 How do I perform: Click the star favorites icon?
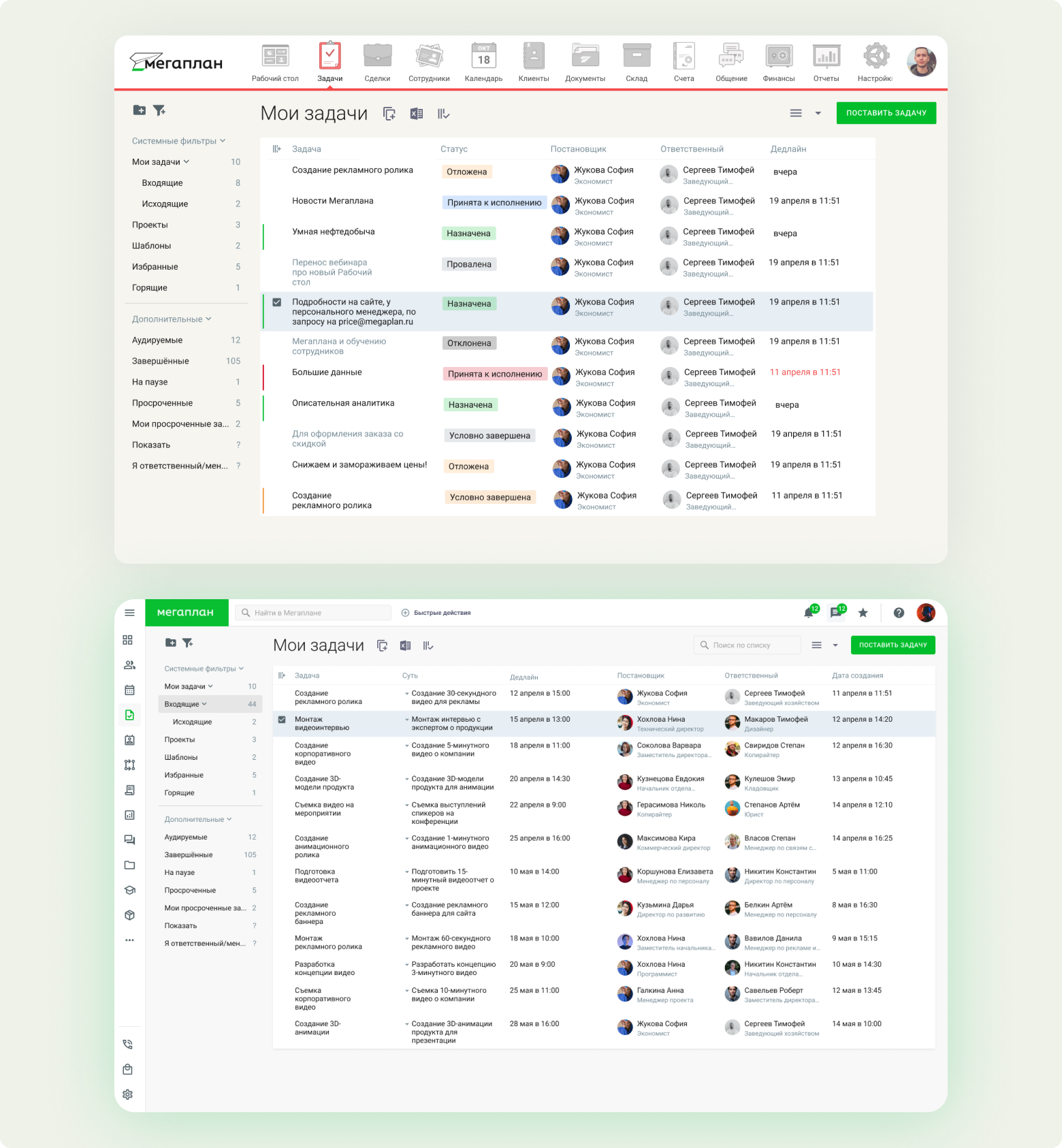tap(863, 613)
